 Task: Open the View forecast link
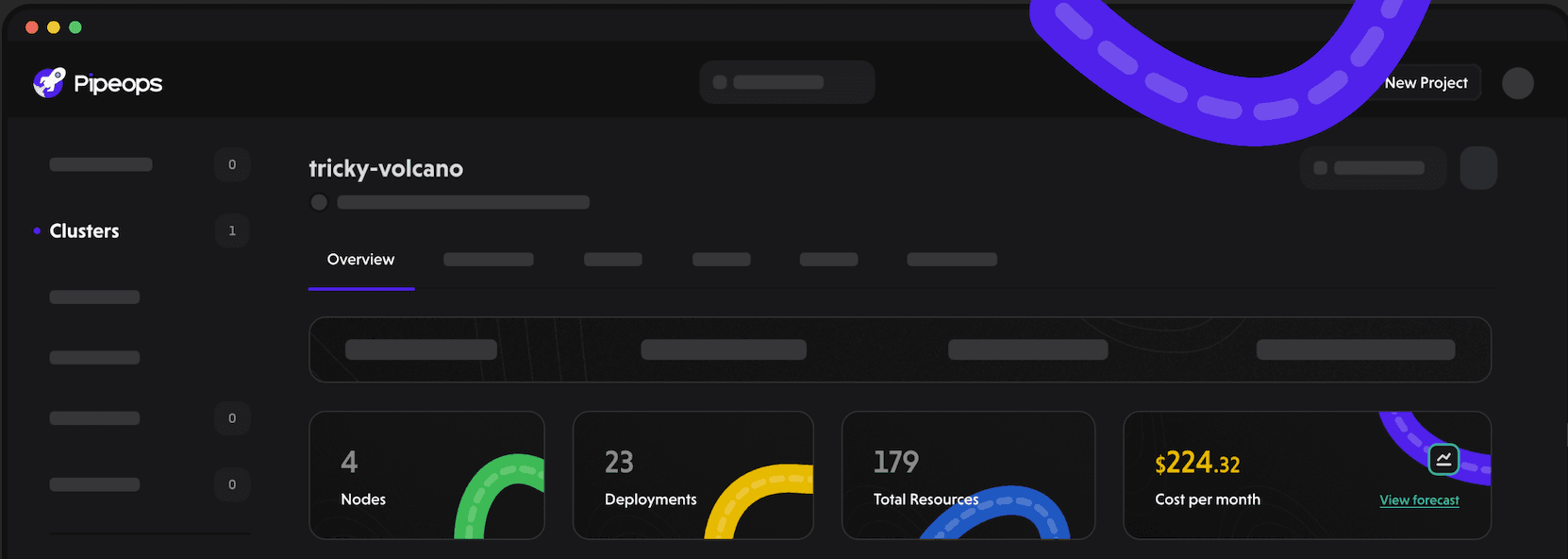1419,500
